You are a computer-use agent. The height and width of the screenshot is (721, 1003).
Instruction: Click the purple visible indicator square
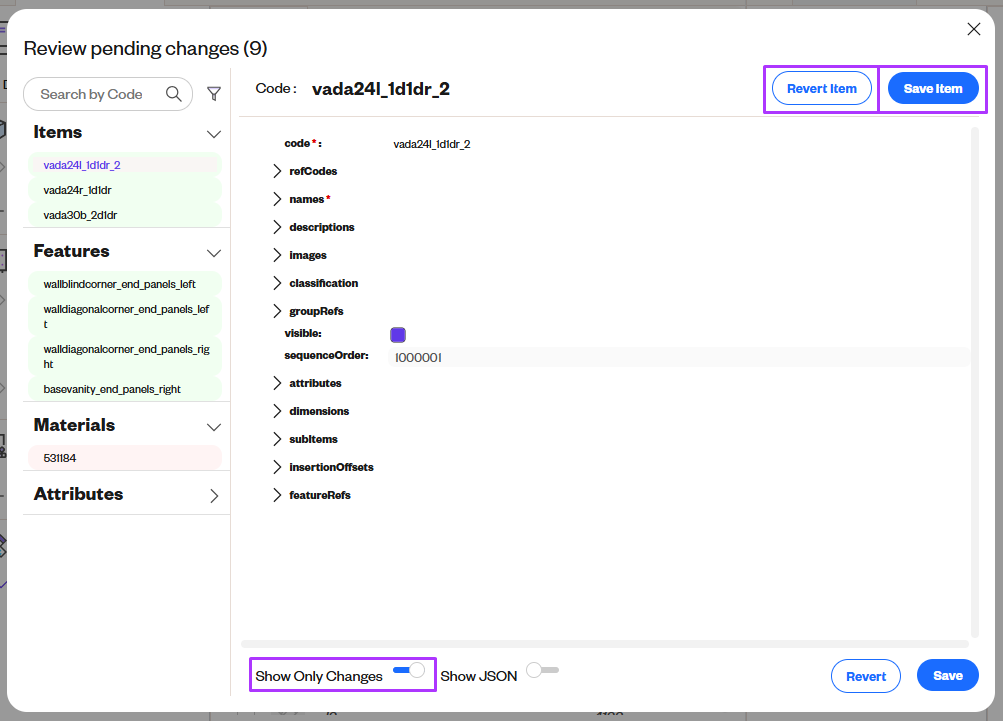(x=398, y=335)
